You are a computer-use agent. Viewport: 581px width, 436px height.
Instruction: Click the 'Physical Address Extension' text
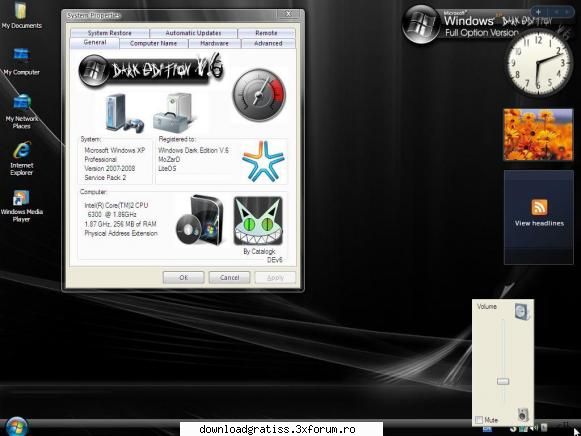(121, 233)
